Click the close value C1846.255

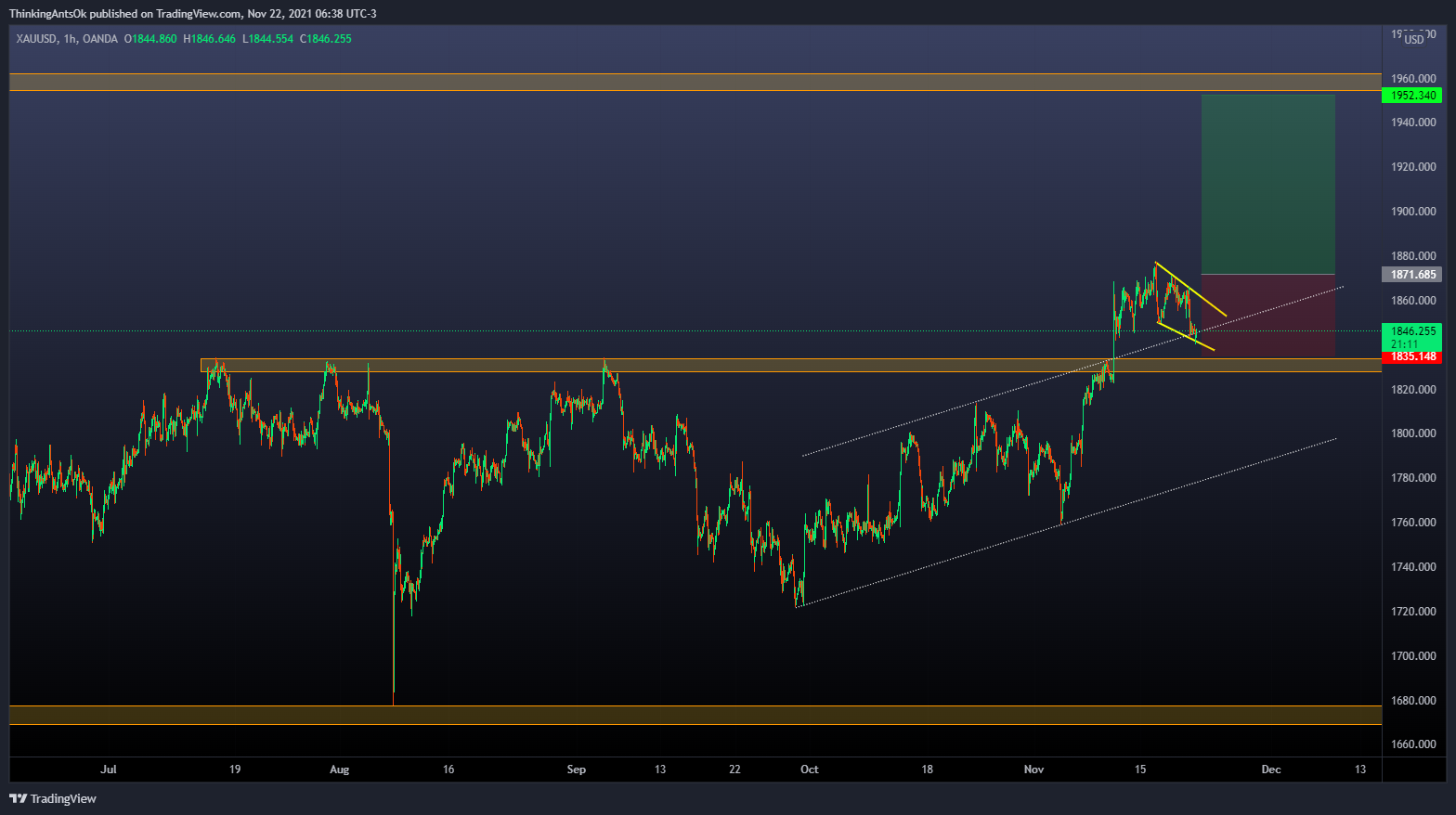pyautogui.click(x=325, y=39)
